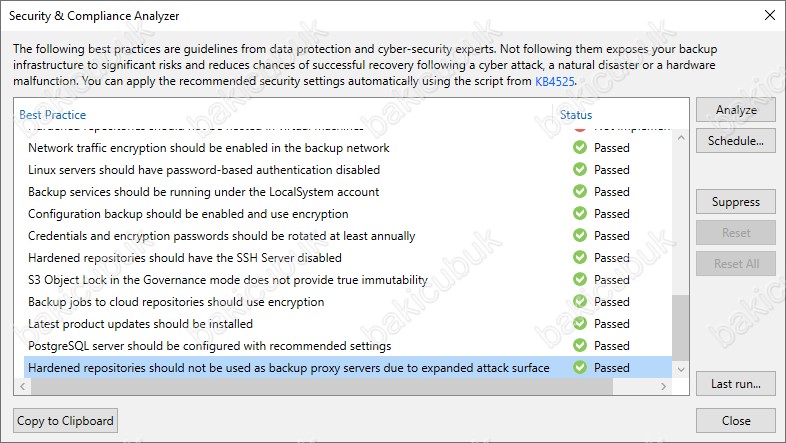This screenshot has width=786, height=443.
Task: Click the vertical scrollbar up arrow
Action: 681,137
